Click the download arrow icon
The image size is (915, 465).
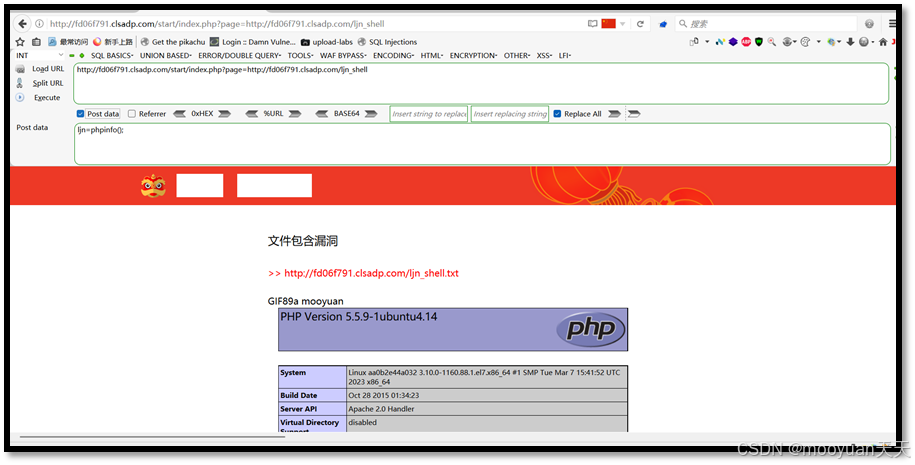(x=850, y=42)
